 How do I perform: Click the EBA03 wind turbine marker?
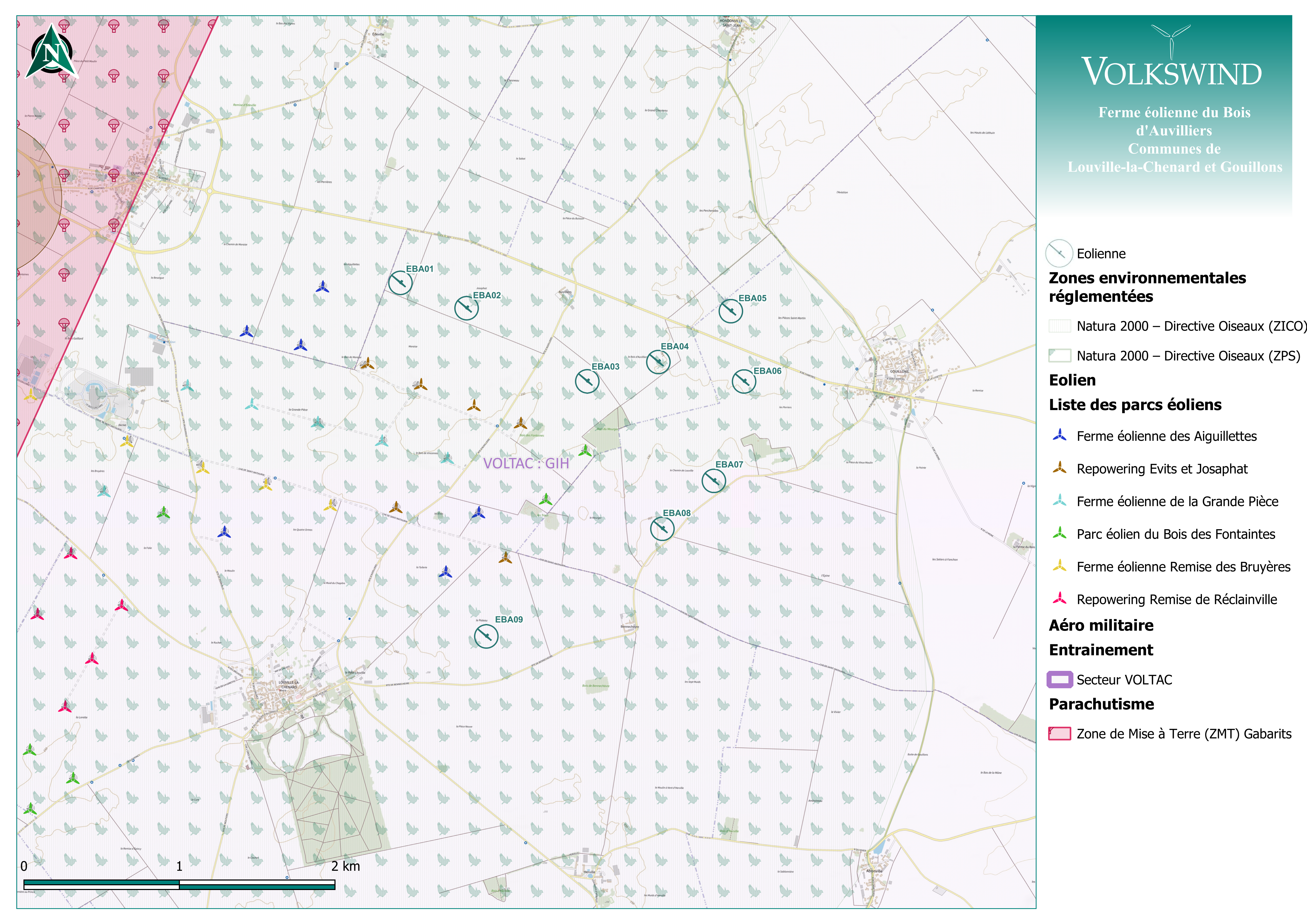click(587, 381)
